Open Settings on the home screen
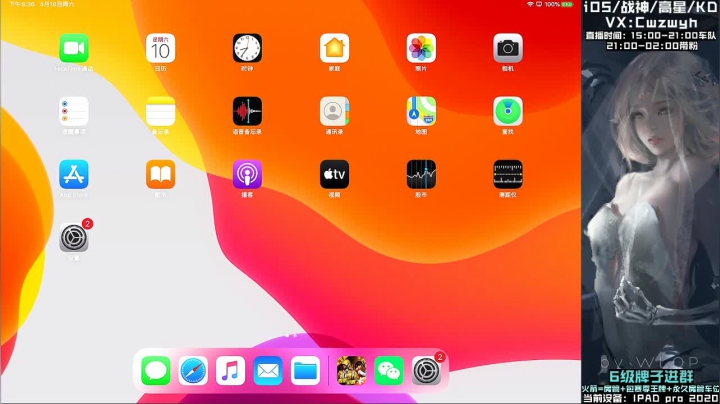 (74, 237)
